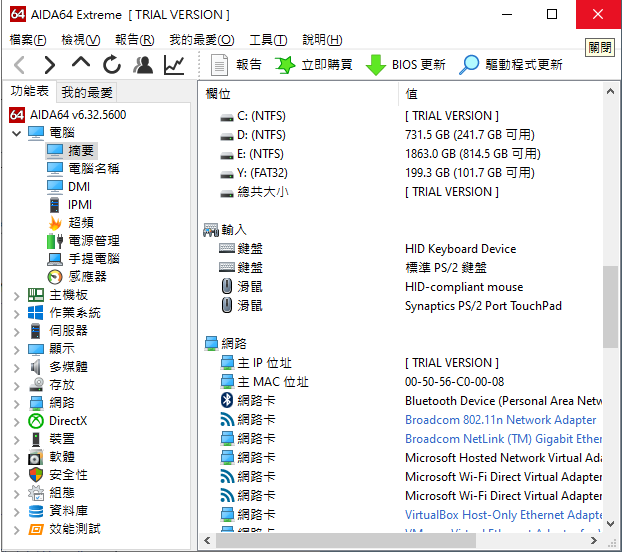This screenshot has width=624, height=556.
Task: Click the 效能測試 benchmark icon
Action: 36,530
